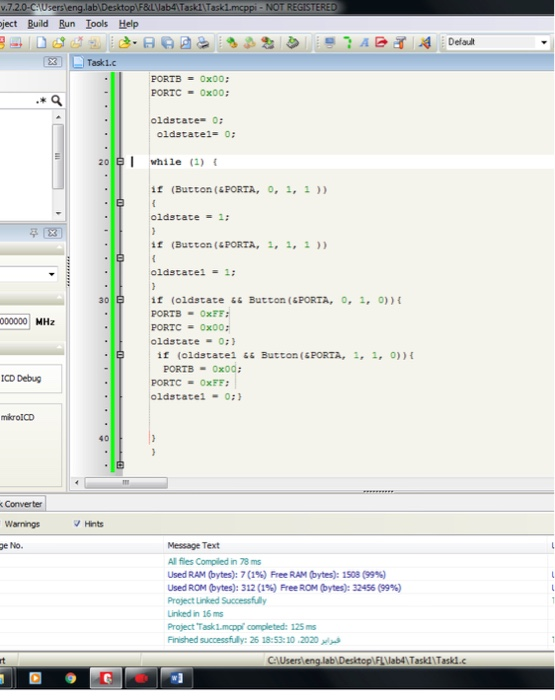Open Print Preview from the toolbar
The width and height of the screenshot is (555, 700).
tap(185, 42)
